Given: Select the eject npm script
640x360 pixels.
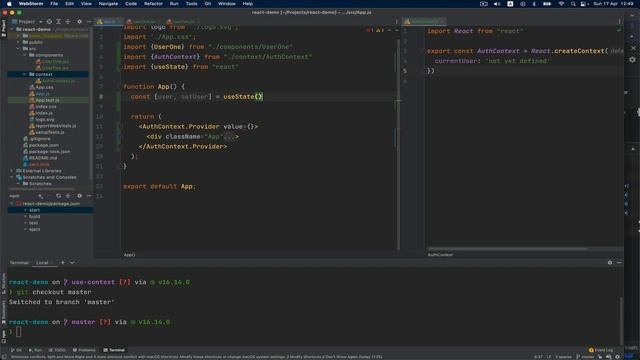Looking at the screenshot, I should pos(34,229).
